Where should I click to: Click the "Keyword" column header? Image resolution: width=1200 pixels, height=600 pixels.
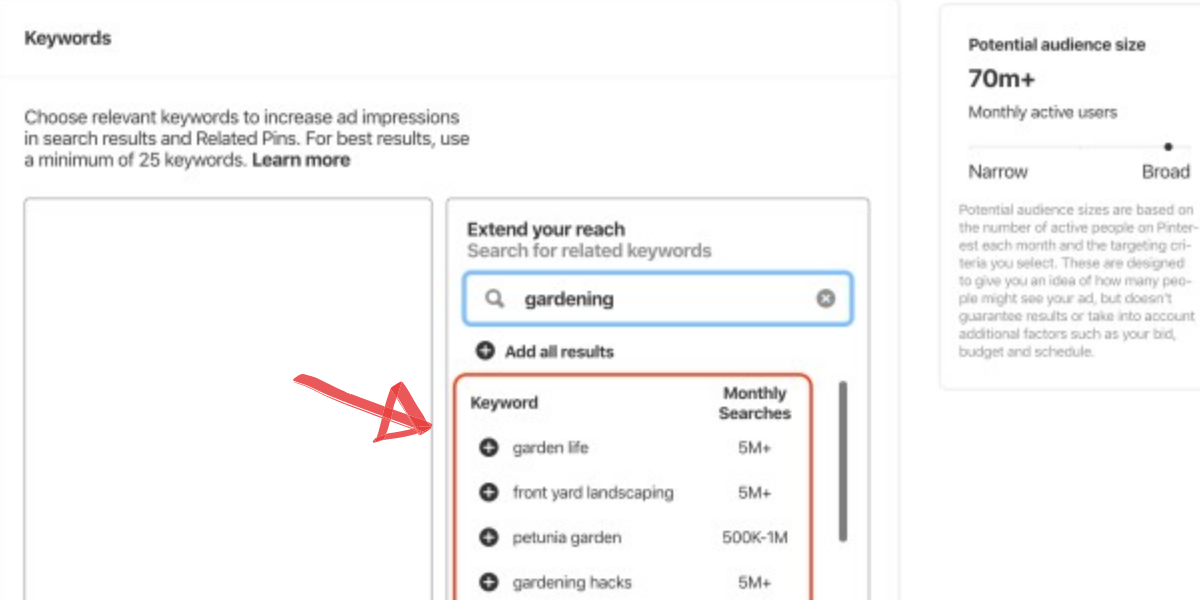coord(504,403)
